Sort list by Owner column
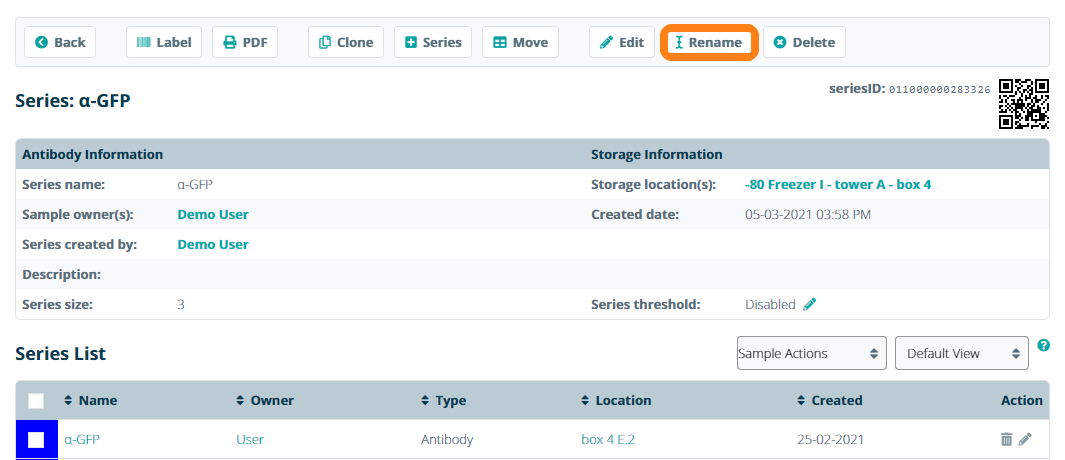1065x460 pixels. pyautogui.click(x=271, y=400)
